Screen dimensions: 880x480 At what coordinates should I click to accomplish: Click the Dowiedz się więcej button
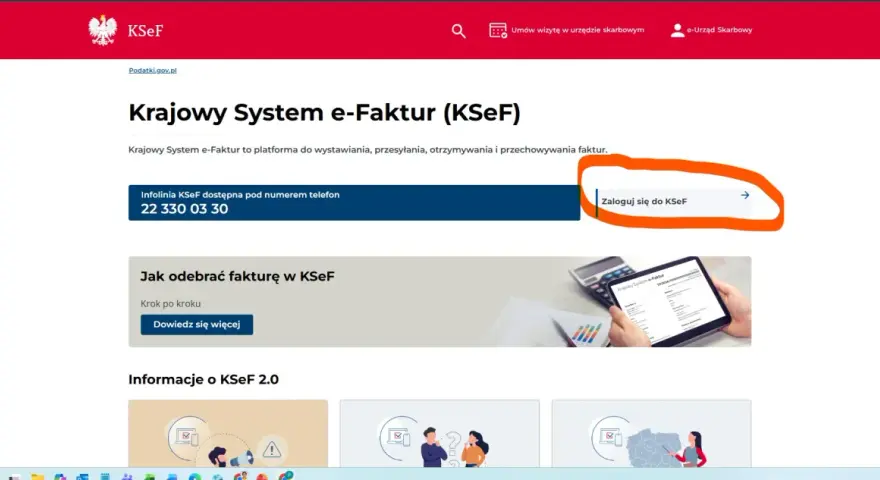point(196,324)
